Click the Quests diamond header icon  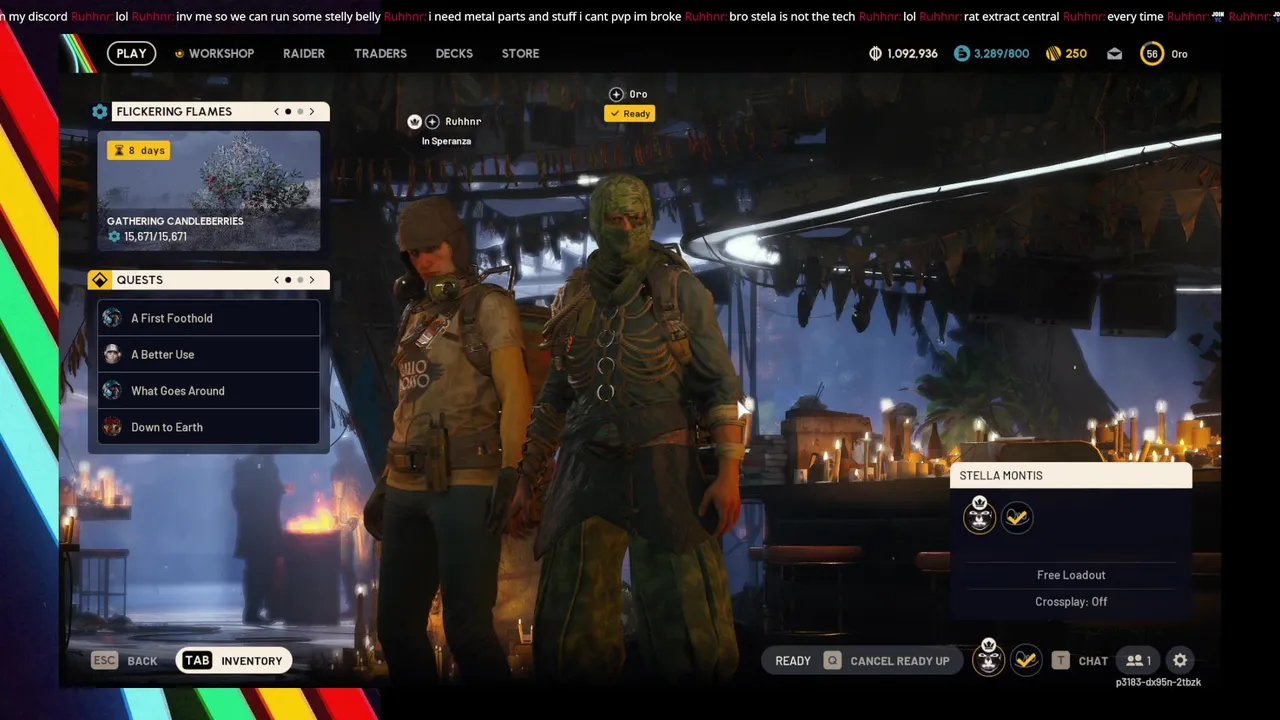[100, 280]
